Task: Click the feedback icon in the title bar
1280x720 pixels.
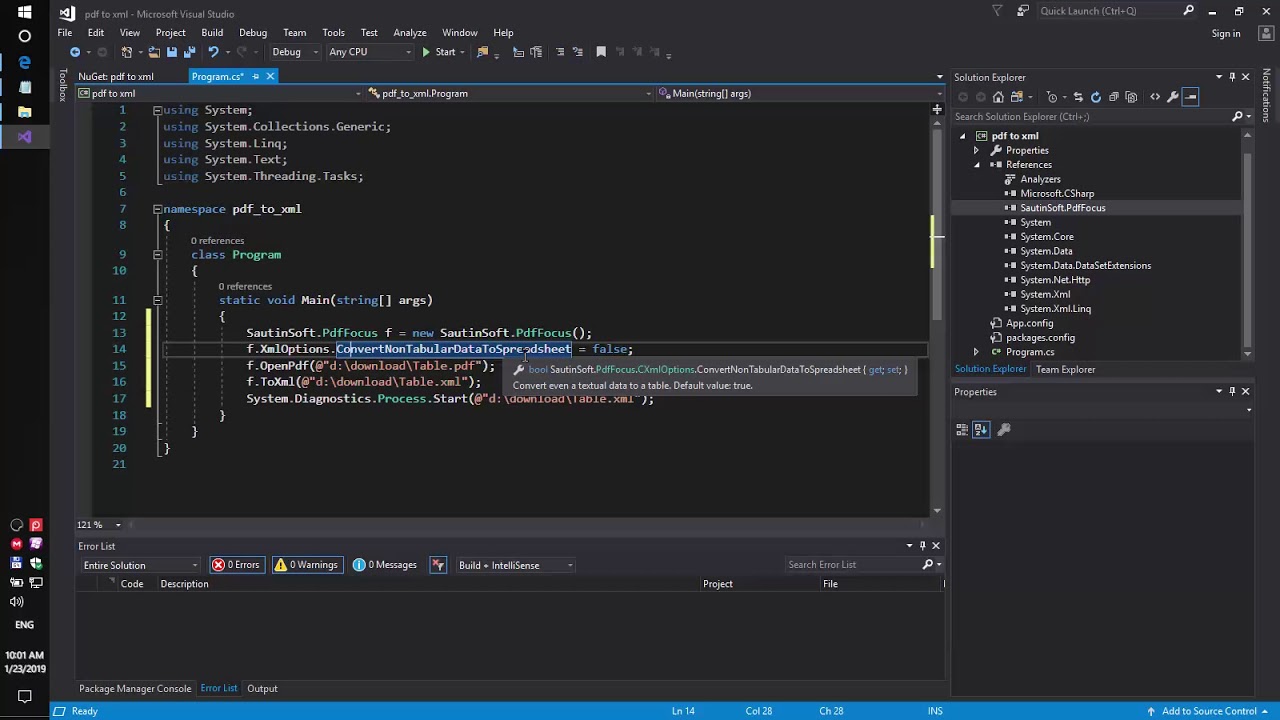Action: click(1022, 11)
